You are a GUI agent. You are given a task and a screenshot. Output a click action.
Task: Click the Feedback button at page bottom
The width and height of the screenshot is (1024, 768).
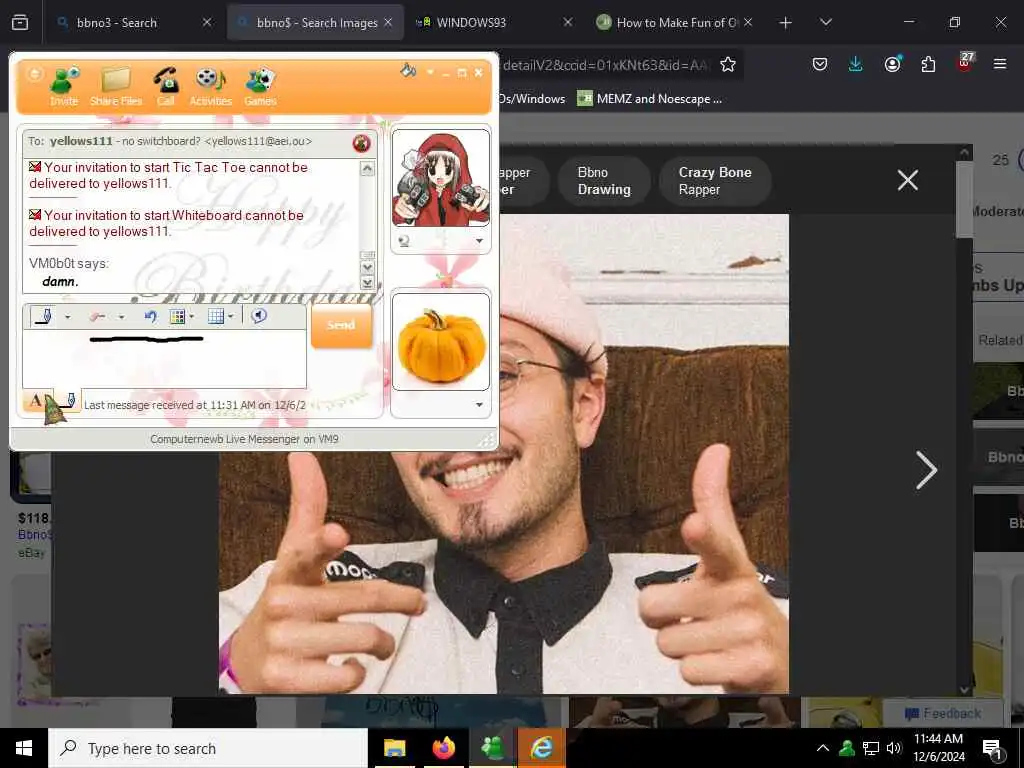943,713
